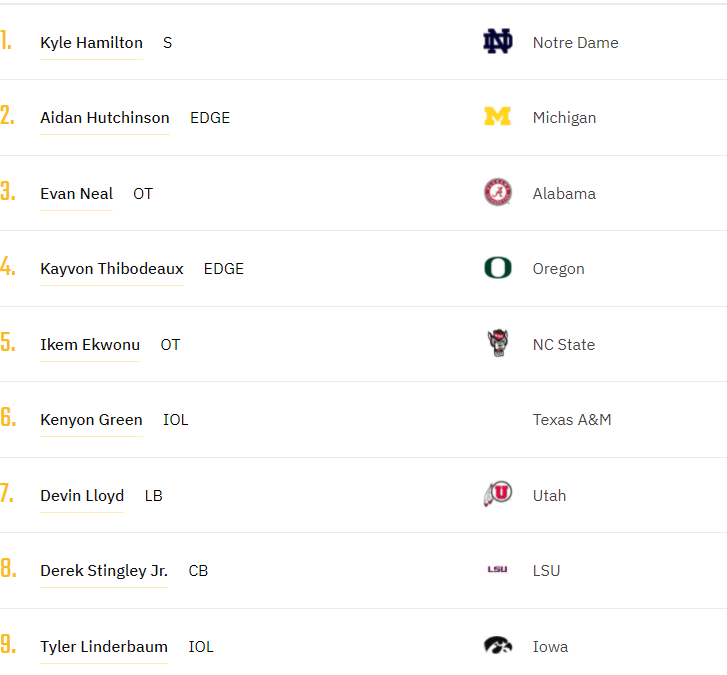
Task: Click the Utah Utes logo
Action: [x=497, y=495]
